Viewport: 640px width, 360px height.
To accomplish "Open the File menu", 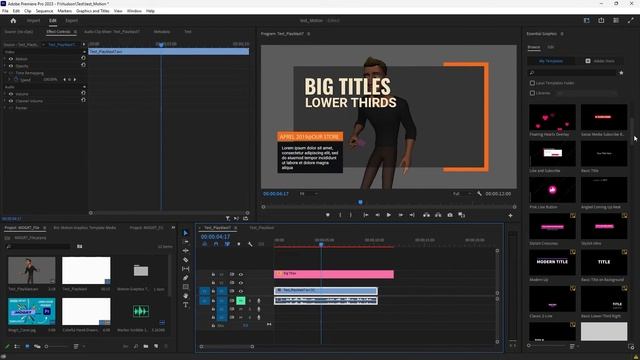I will tap(5, 11).
